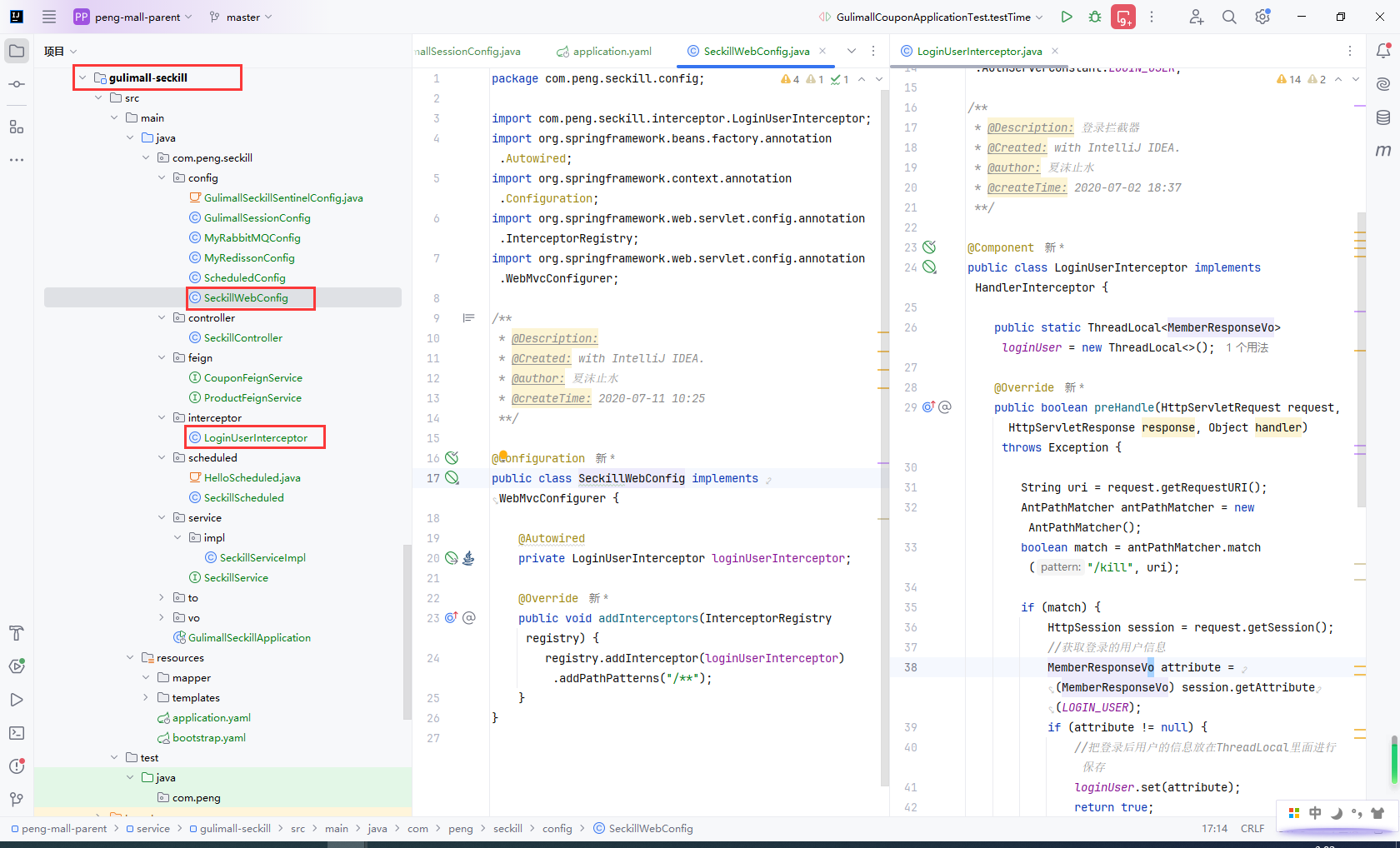Start debugging with the bug icon
Image resolution: width=1400 pixels, height=848 pixels.
point(1095,17)
